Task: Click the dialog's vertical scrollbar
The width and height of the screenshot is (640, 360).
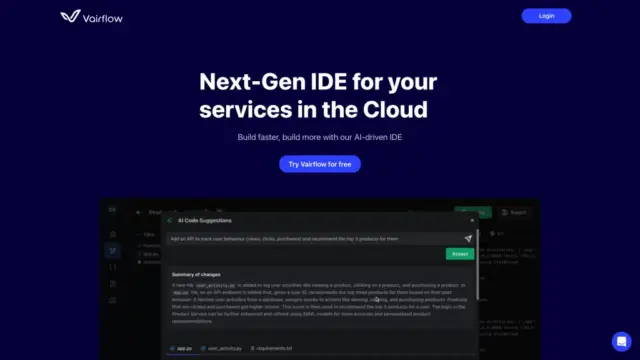Action: click(x=477, y=264)
